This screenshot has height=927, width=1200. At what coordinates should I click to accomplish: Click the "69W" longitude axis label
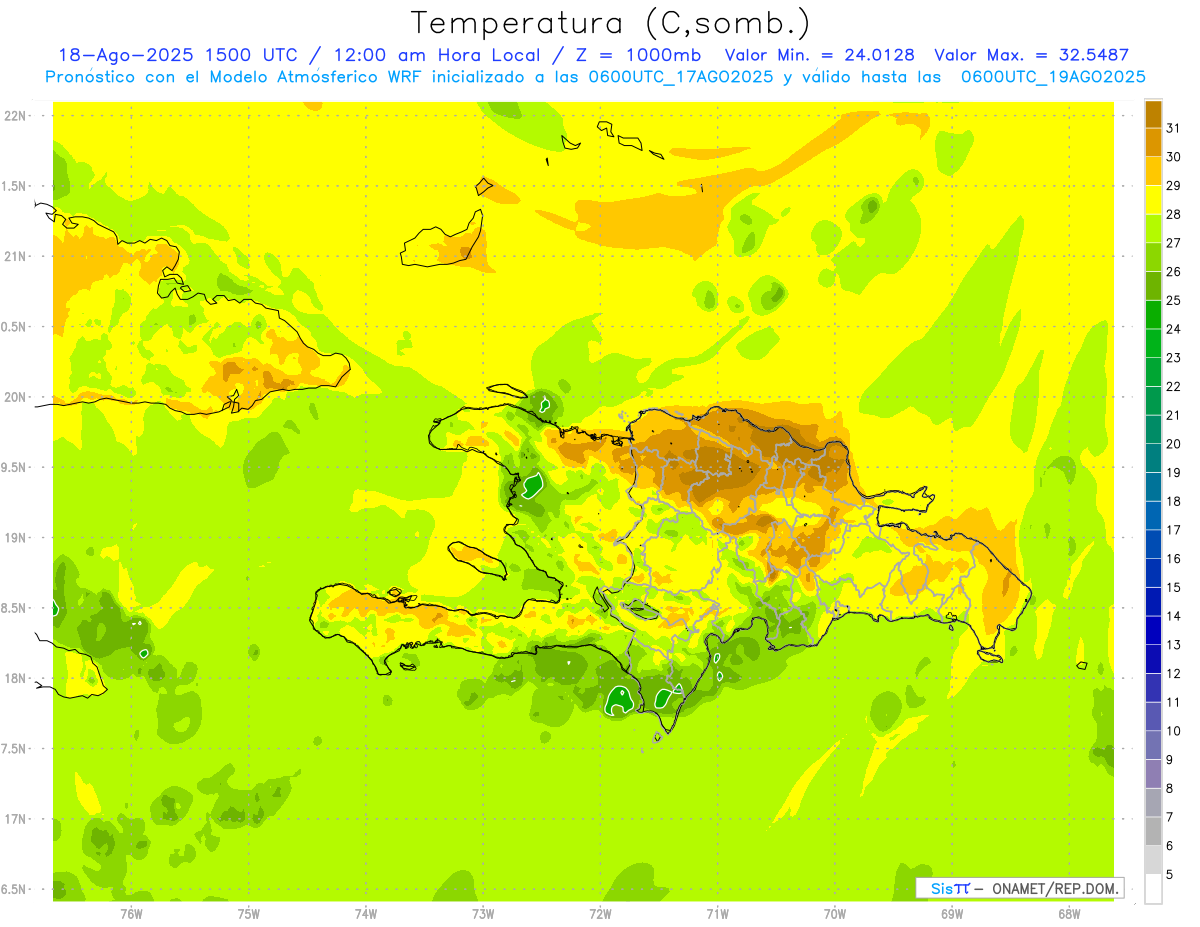[x=952, y=913]
